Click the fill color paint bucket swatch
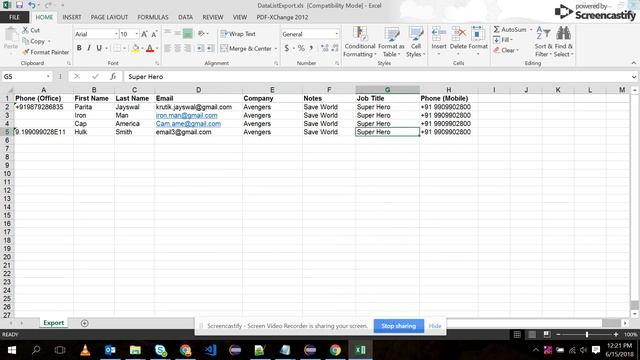This screenshot has width=640, height=360. 136,49
